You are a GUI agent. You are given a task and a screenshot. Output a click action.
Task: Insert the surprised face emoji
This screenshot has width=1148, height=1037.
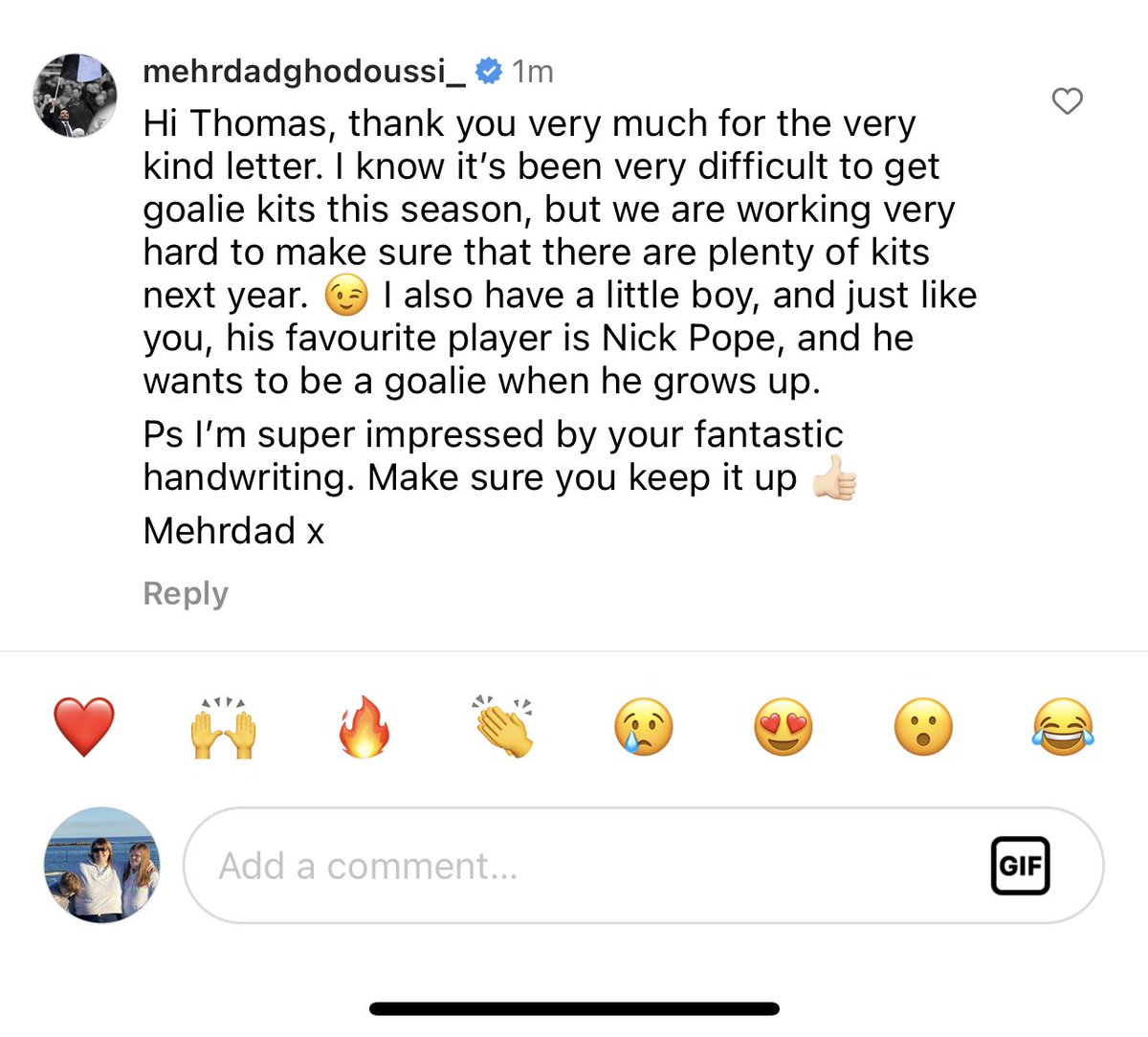pos(923,727)
